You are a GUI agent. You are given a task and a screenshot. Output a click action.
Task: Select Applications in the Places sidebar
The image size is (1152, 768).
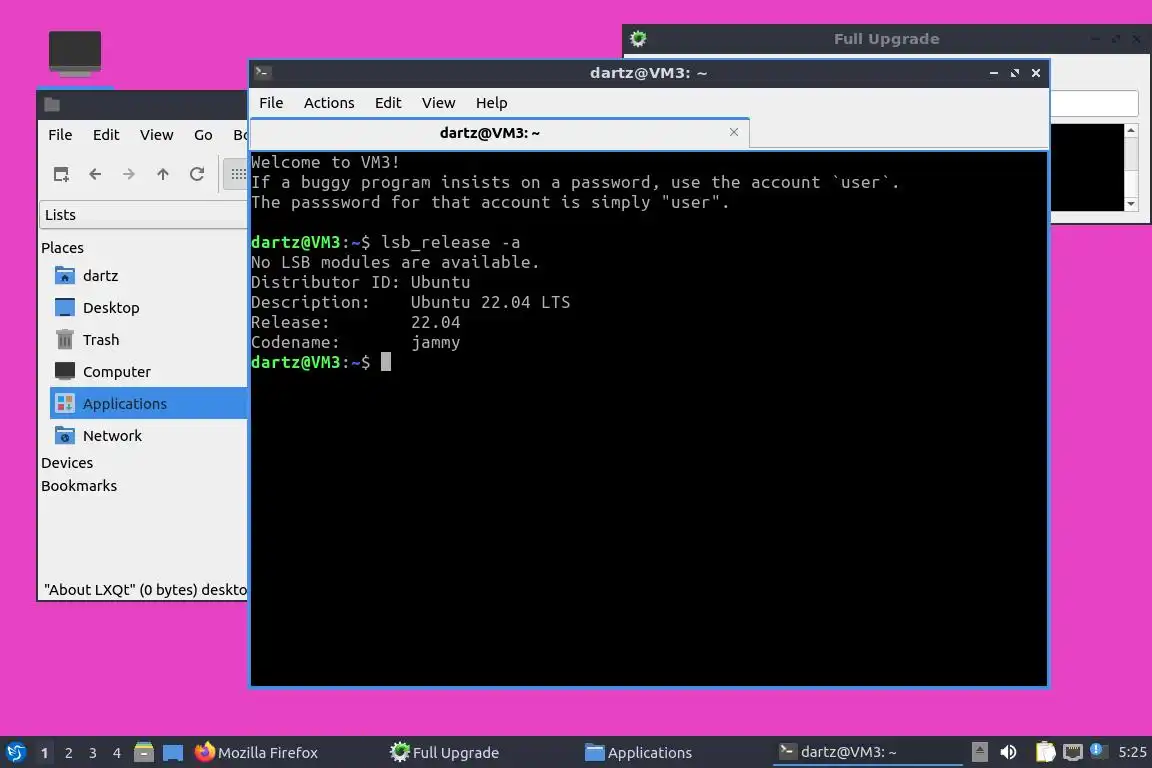(x=148, y=403)
